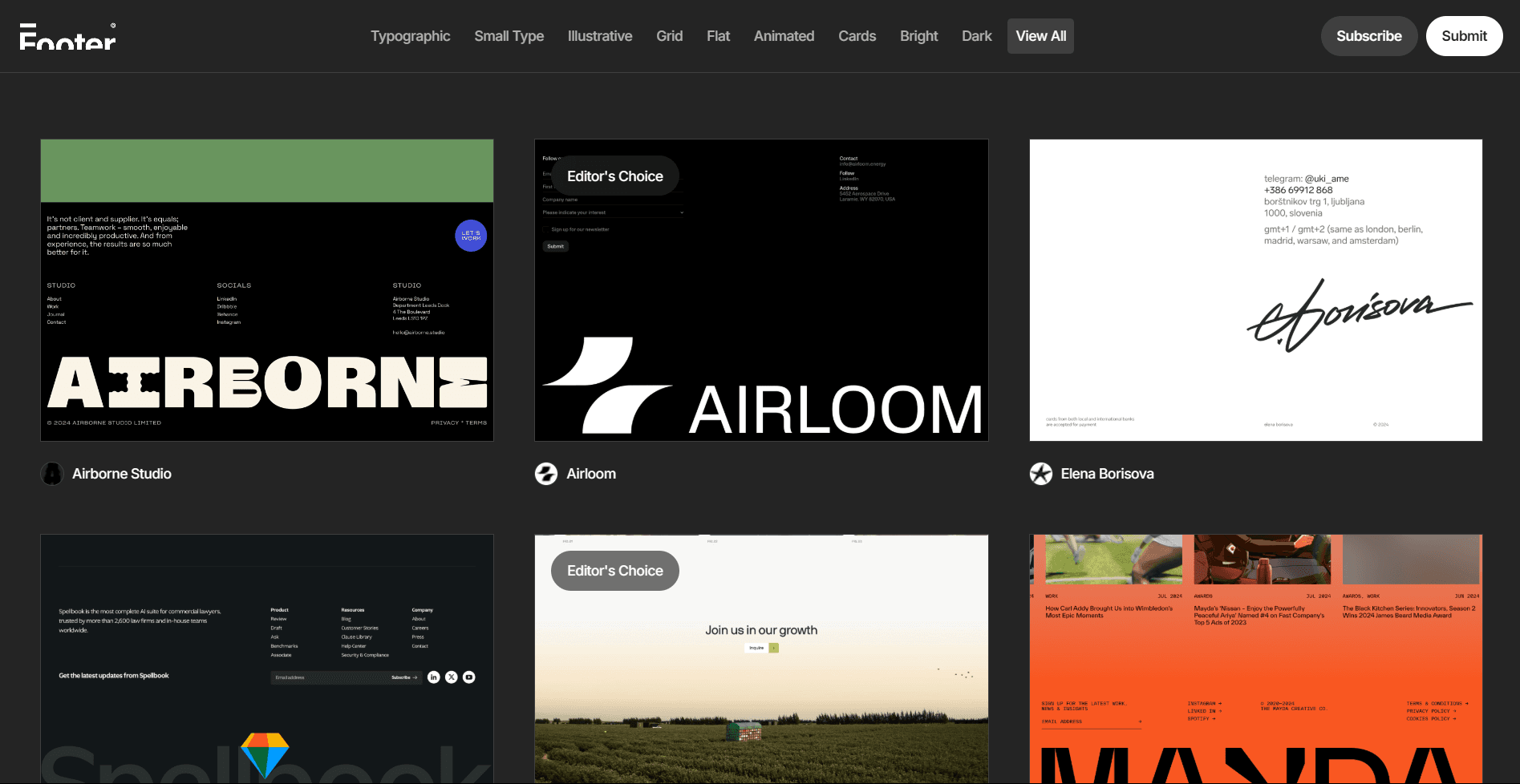Select the 'Typographic' navigation filter
This screenshot has height=784, width=1520.
410,36
